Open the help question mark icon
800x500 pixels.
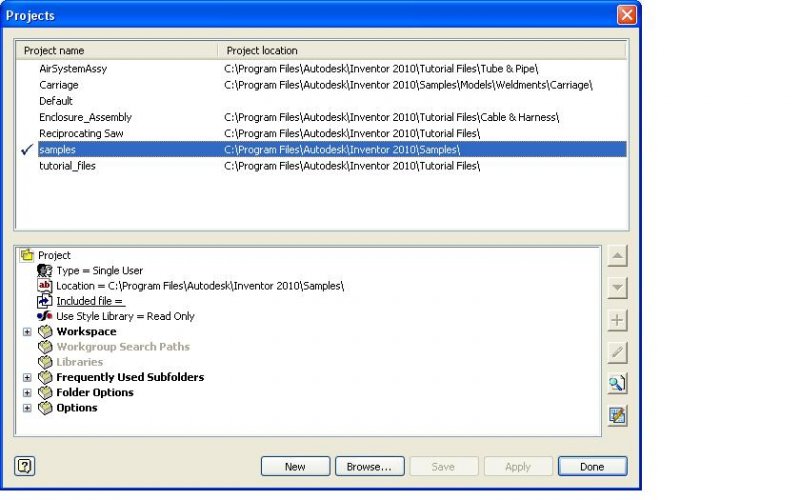24,465
